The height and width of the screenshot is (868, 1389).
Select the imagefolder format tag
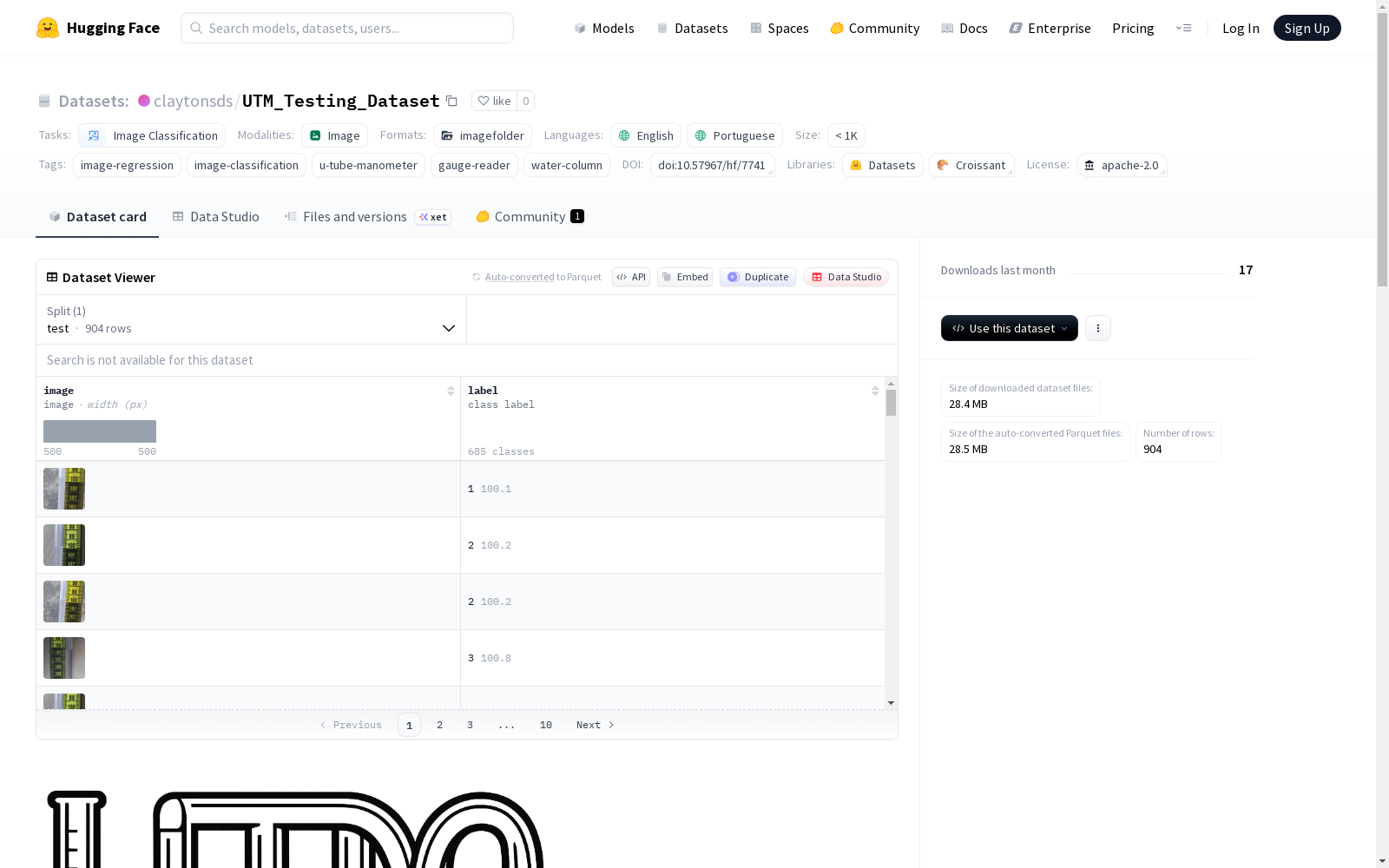click(483, 135)
